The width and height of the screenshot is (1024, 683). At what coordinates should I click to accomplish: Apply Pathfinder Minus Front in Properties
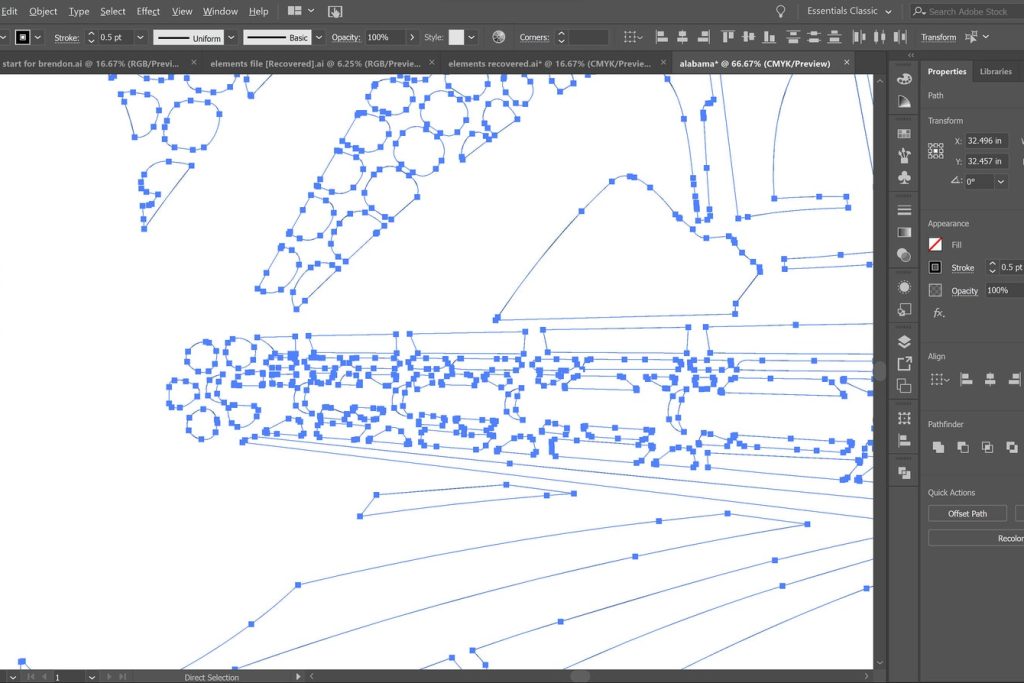point(963,447)
